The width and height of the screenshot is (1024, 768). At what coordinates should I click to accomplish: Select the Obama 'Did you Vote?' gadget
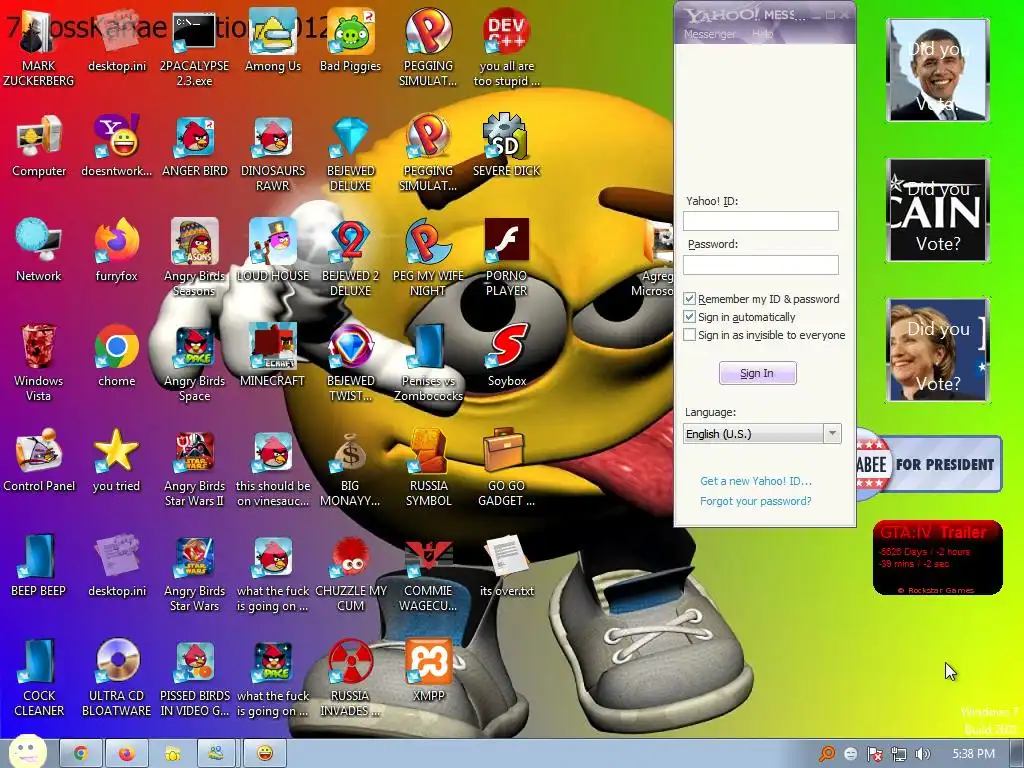tap(938, 70)
